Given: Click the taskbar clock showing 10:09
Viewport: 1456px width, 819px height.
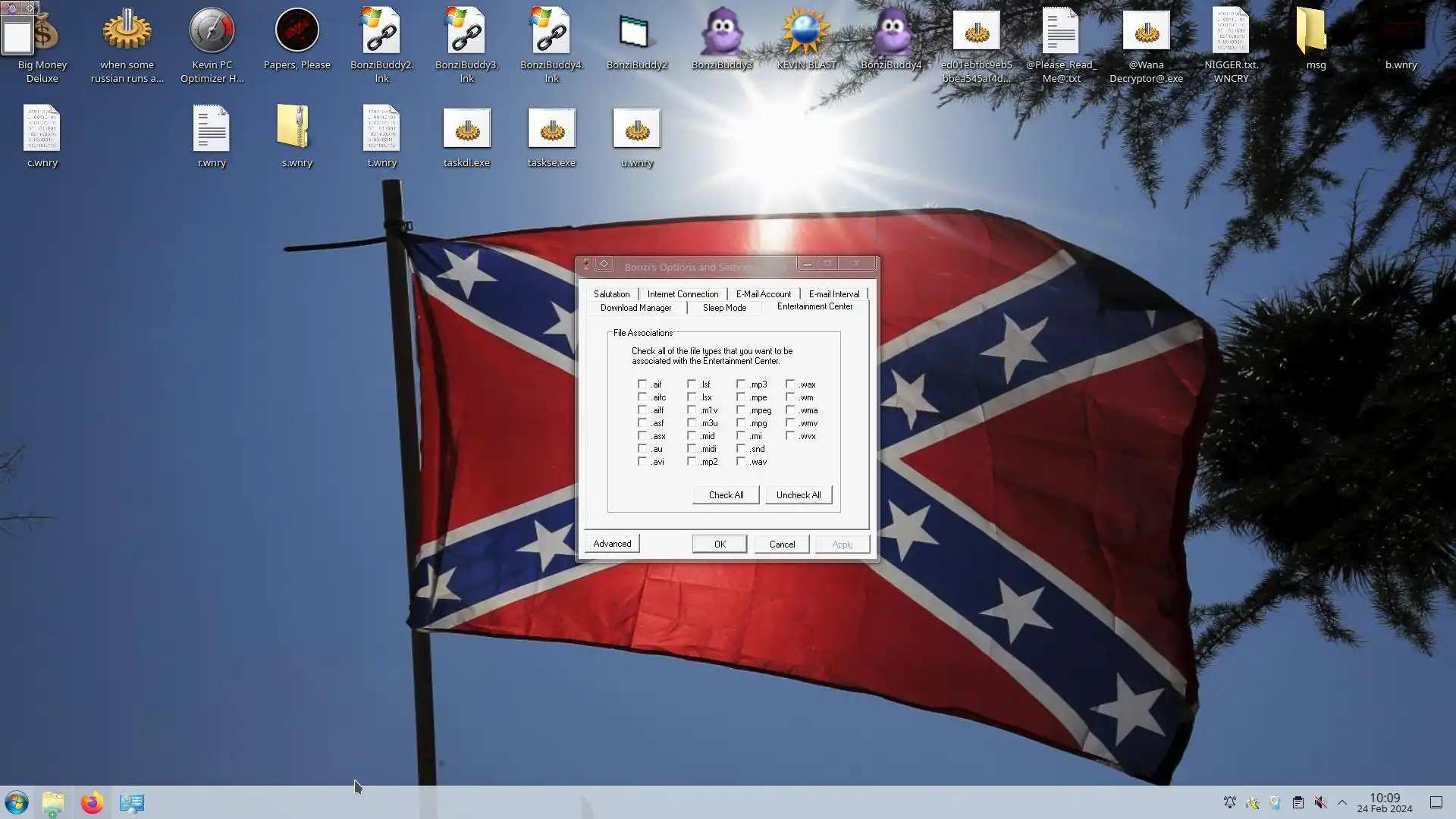Looking at the screenshot, I should [x=1384, y=802].
